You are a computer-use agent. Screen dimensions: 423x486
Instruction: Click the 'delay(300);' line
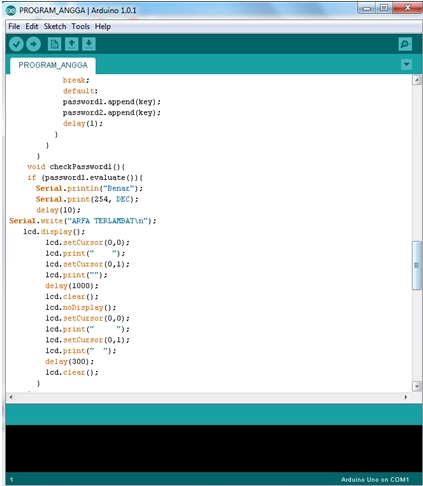click(x=70, y=362)
